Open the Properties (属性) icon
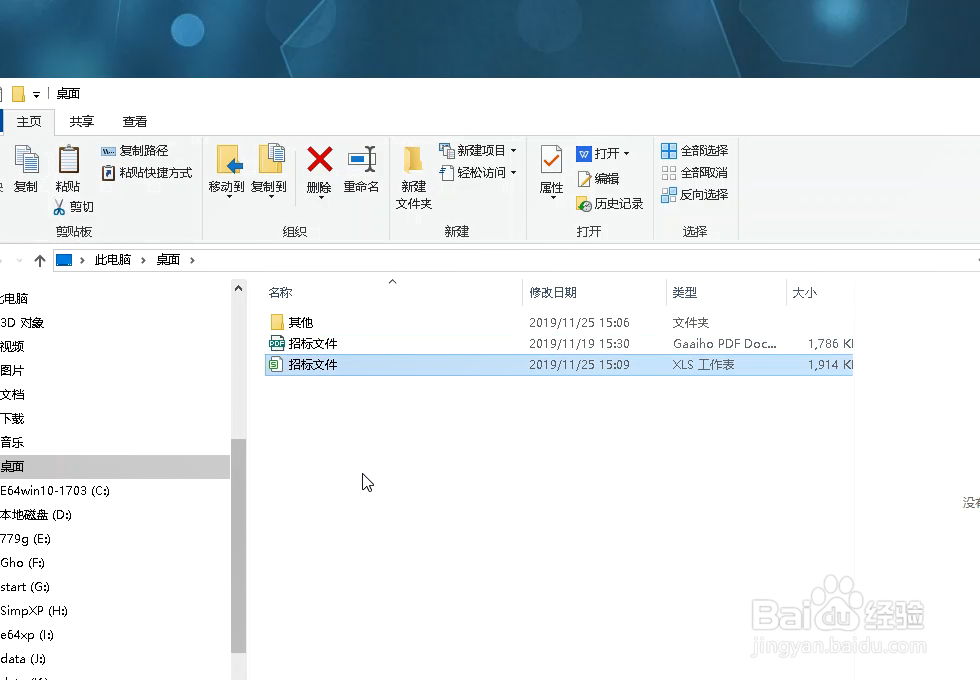Screen dimensions: 980x680 pyautogui.click(x=551, y=159)
